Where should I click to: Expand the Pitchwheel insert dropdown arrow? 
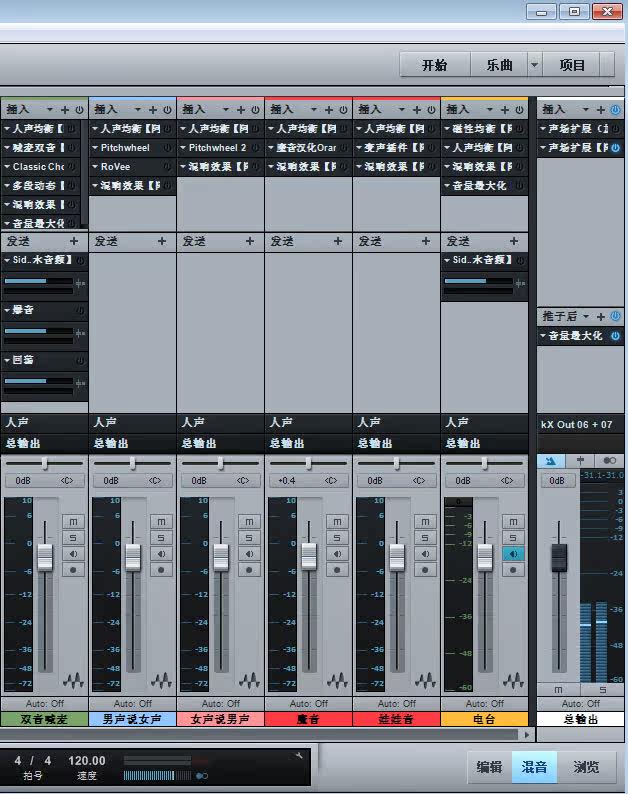tap(95, 148)
